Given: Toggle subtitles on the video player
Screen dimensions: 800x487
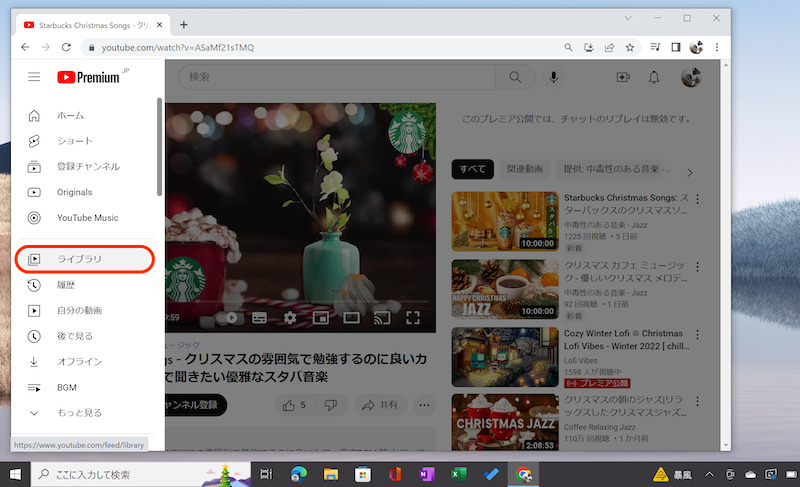Looking at the screenshot, I should click(259, 318).
